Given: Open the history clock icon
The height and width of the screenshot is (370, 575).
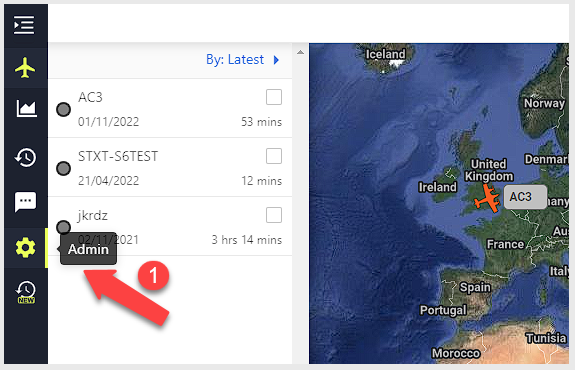Looking at the screenshot, I should 25,158.
